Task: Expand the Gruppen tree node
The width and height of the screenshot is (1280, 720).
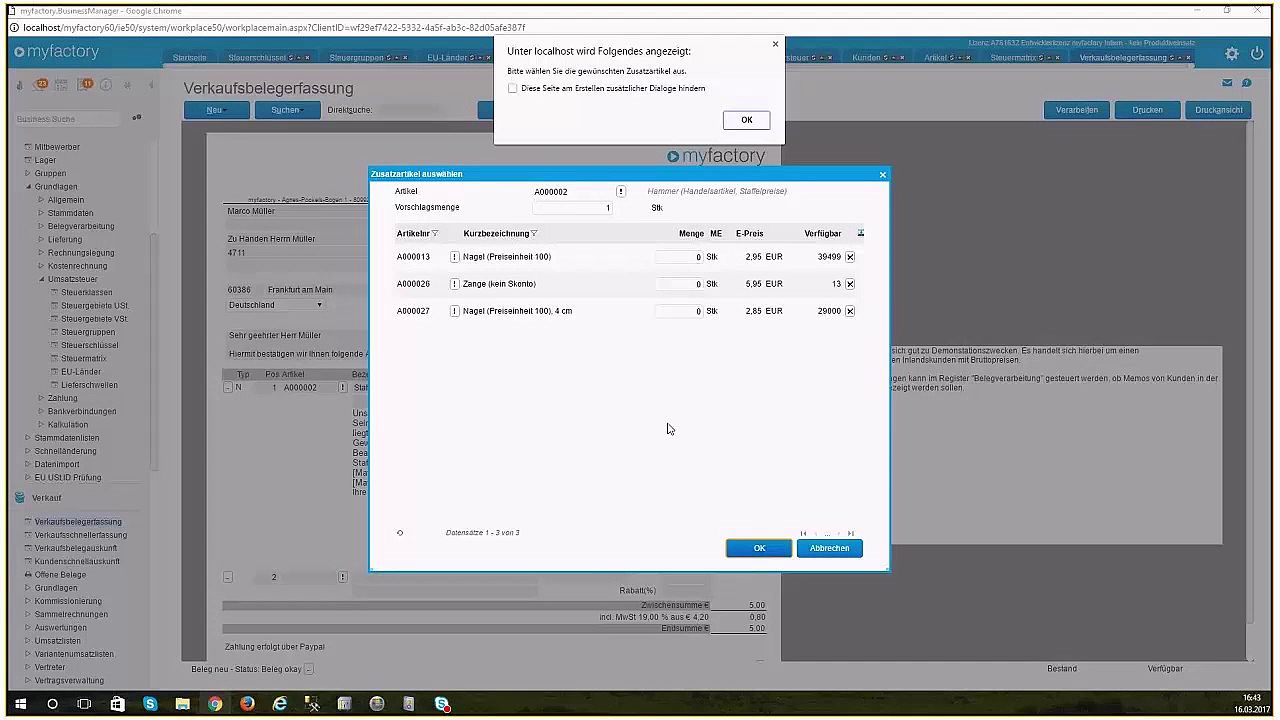Action: pyautogui.click(x=28, y=173)
